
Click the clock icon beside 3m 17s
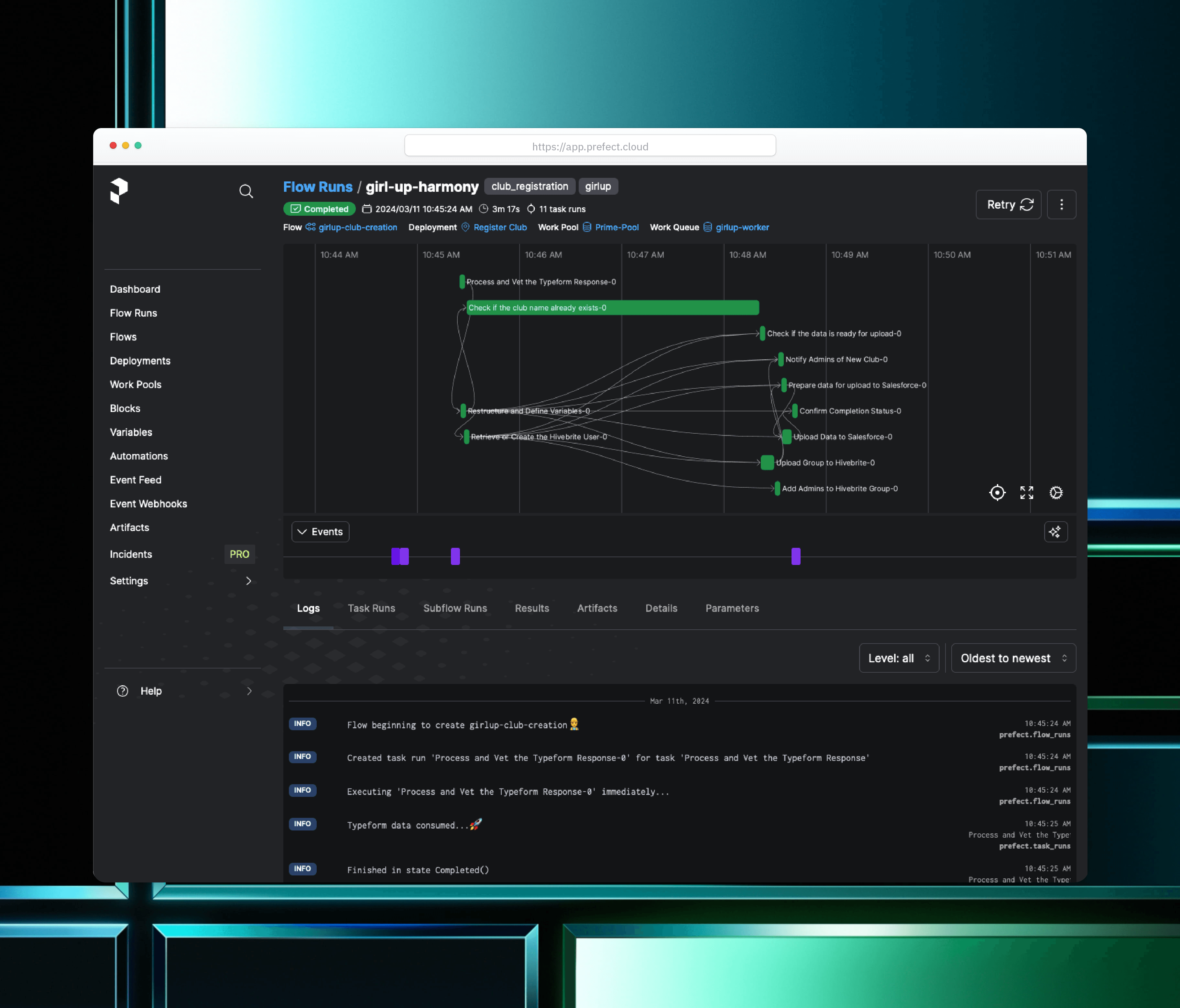(484, 209)
